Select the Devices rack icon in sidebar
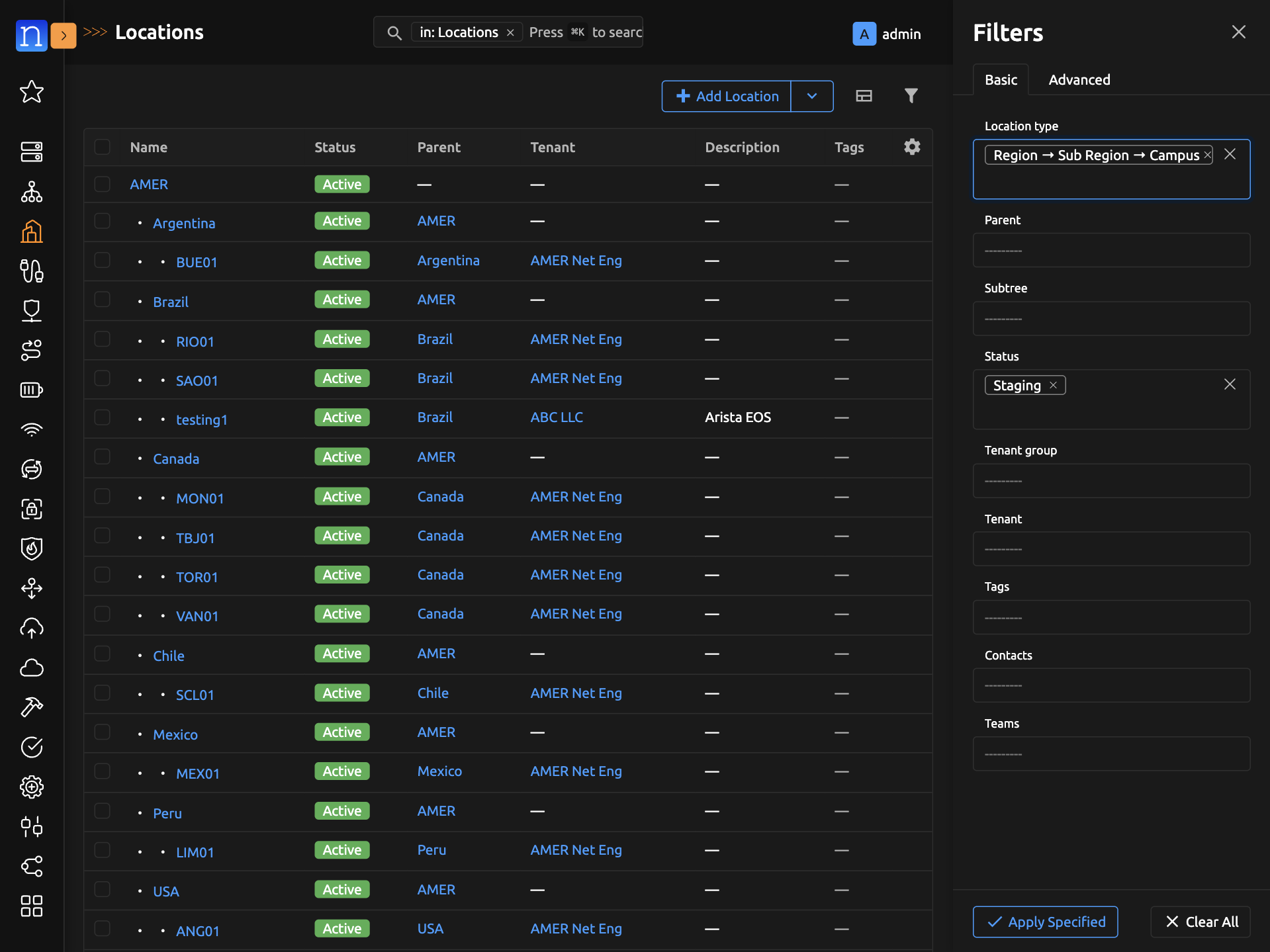 coord(31,151)
